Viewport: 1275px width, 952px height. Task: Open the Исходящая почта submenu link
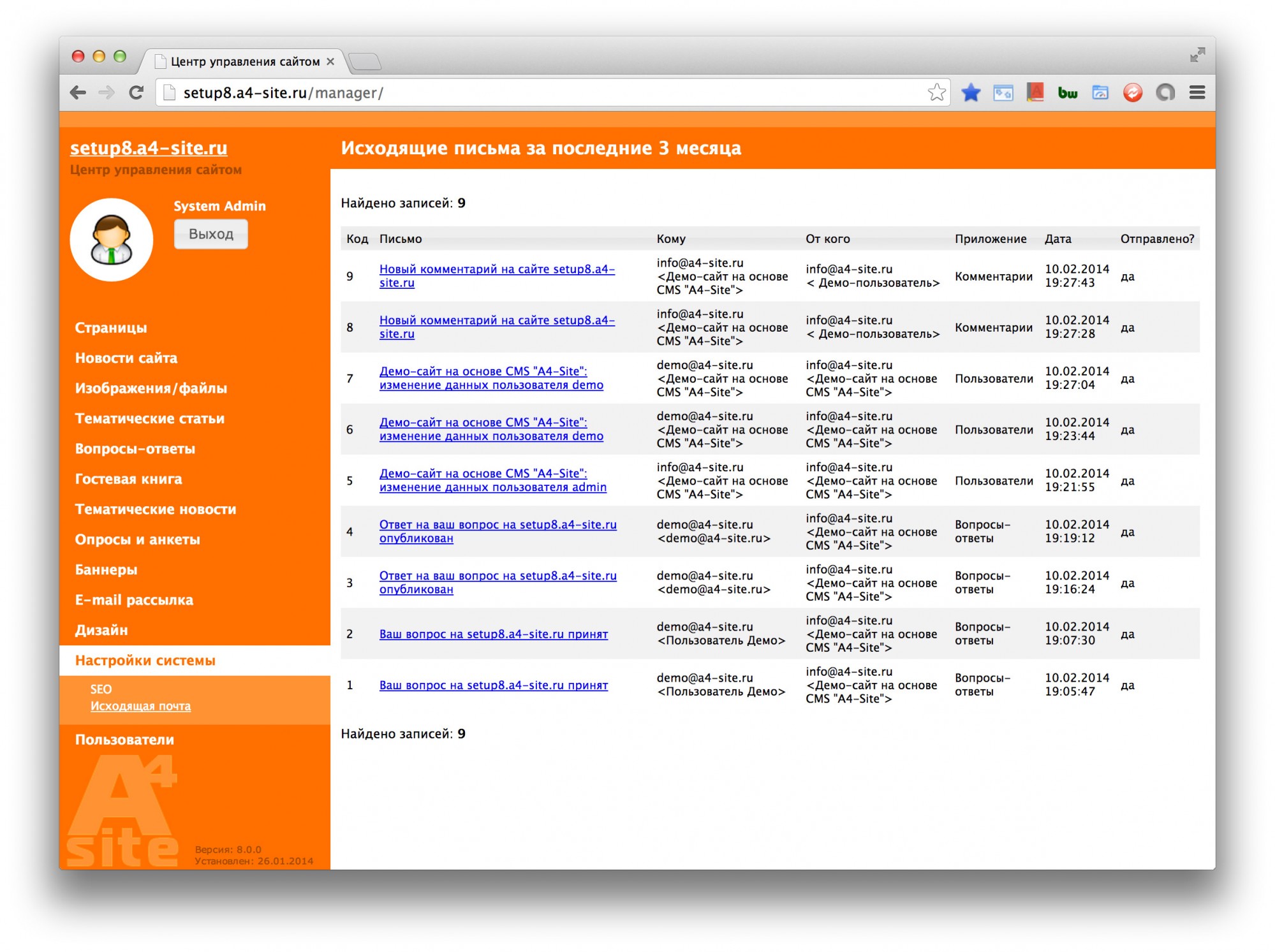coord(140,707)
